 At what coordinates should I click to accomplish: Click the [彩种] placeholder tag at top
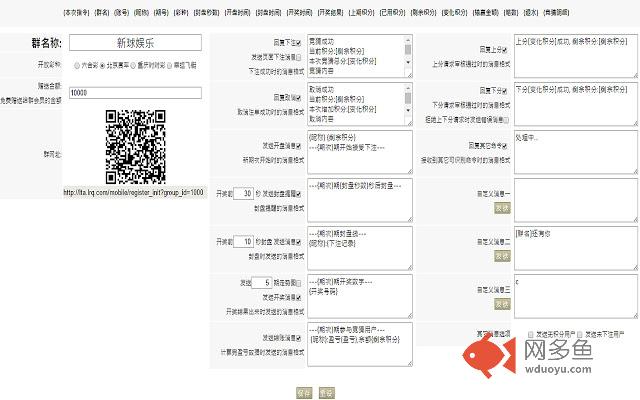coord(181,13)
